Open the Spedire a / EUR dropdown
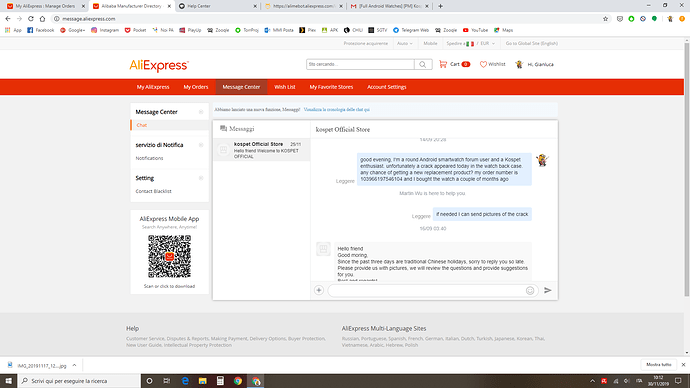This screenshot has width=690, height=388. tap(470, 44)
